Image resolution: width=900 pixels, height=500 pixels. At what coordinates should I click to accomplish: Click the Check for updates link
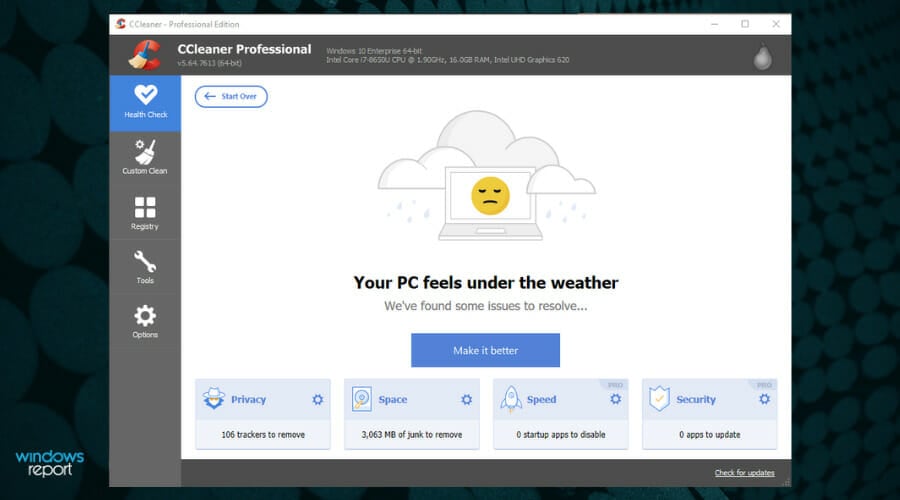[744, 473]
